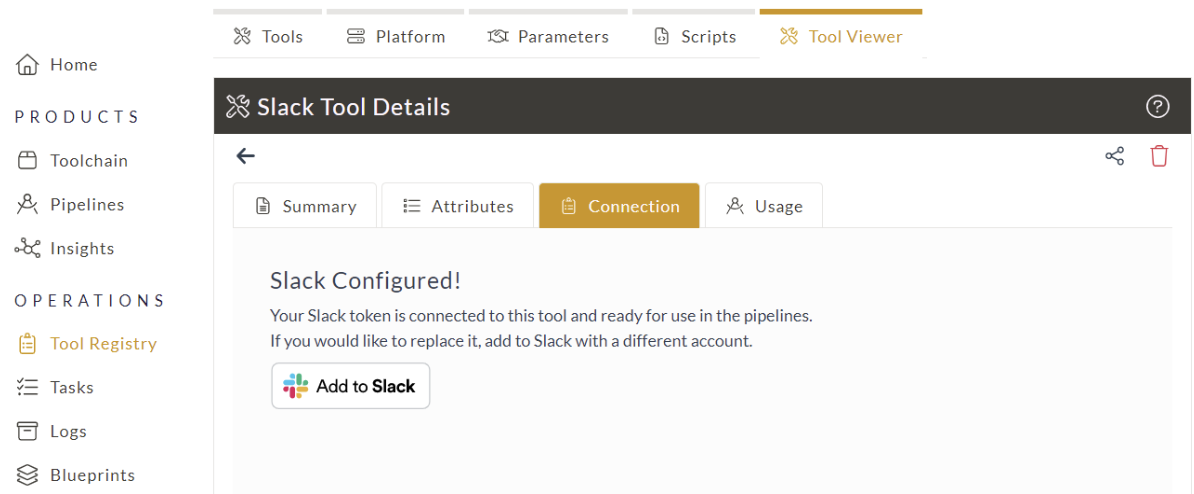The height and width of the screenshot is (494, 1194).
Task: Click the Pipelines compass icon
Action: tap(27, 204)
